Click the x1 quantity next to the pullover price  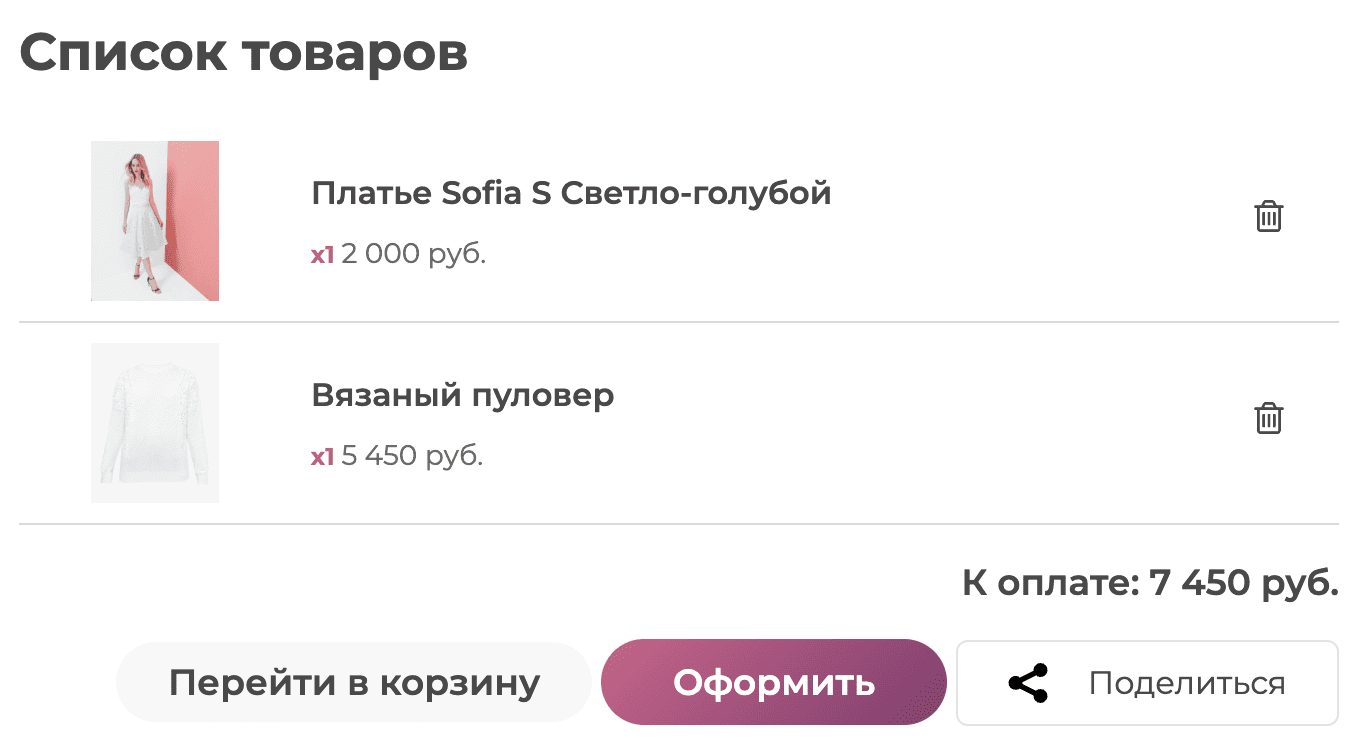point(320,455)
